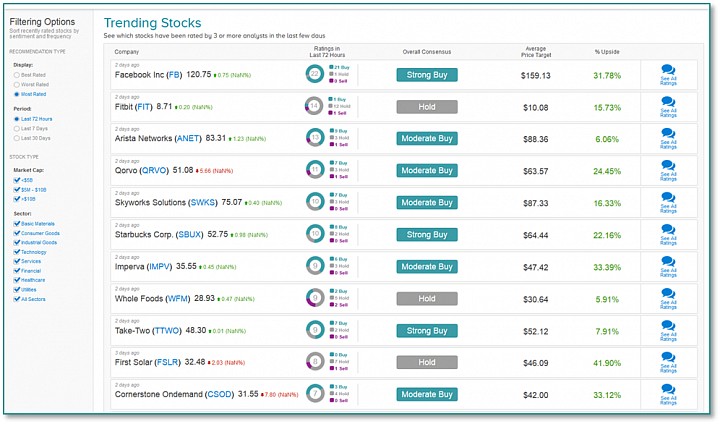The image size is (720, 424).
Task: Toggle the Industrial Goods sector checkbox
Action: point(17,243)
